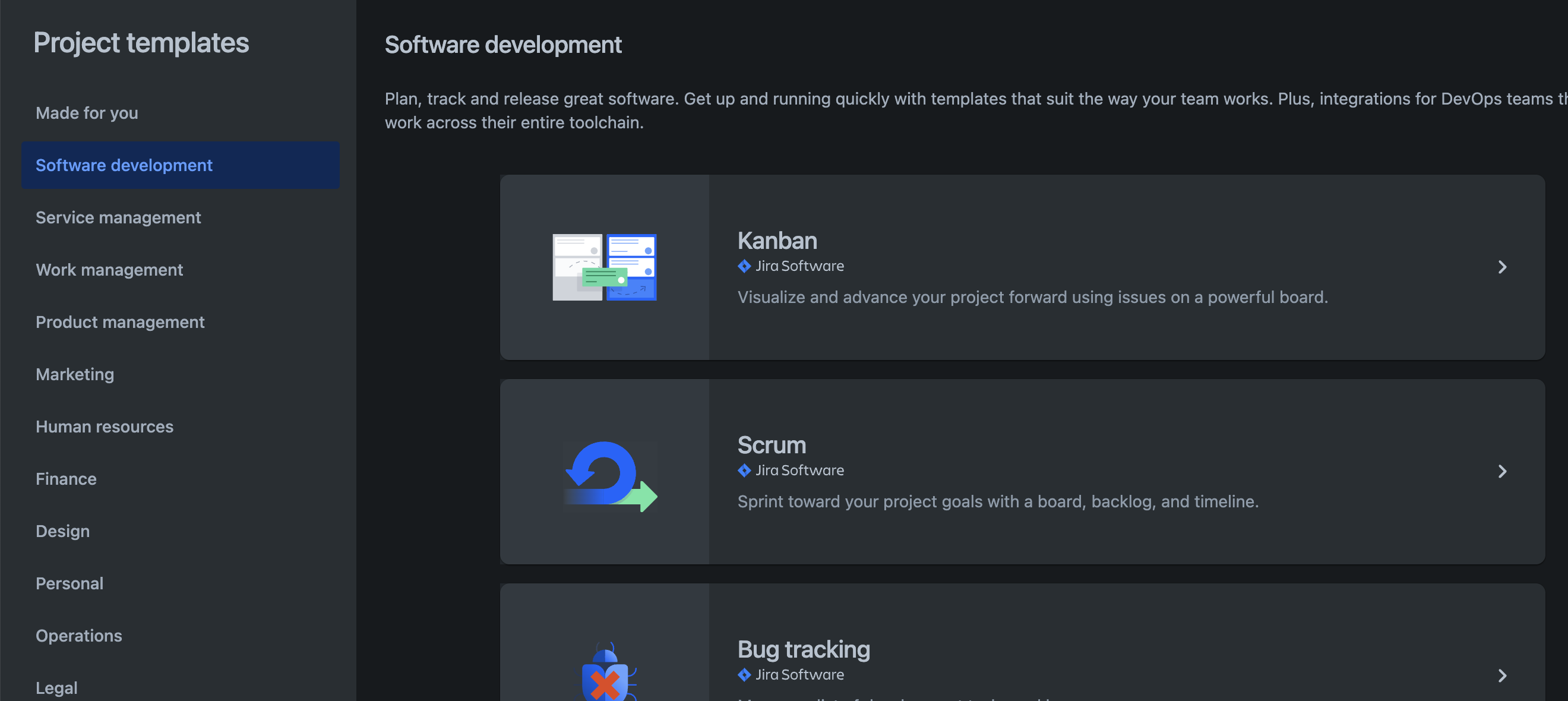Click Jira Software diamond logo under Bug tracking
This screenshot has height=701, width=1568.
click(x=744, y=674)
